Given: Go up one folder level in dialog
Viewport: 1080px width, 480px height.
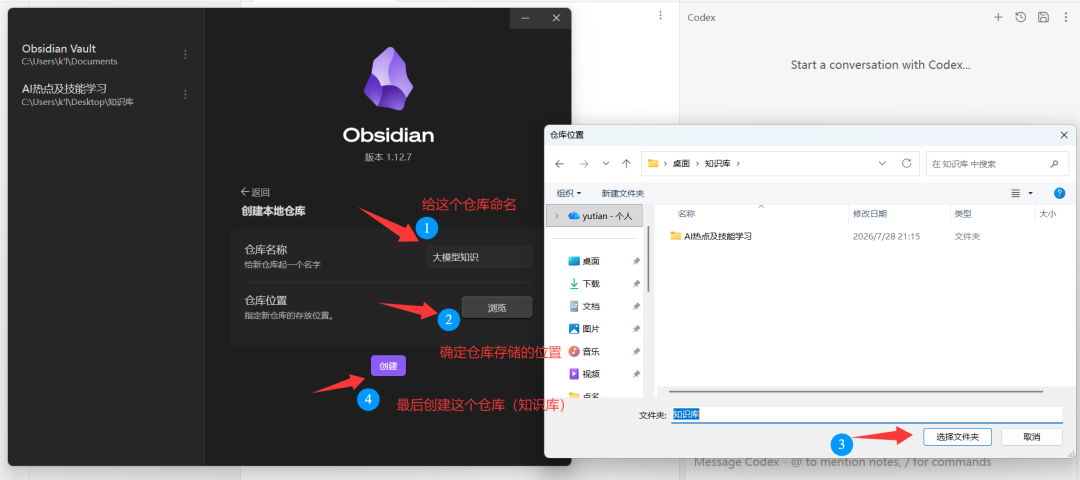Looking at the screenshot, I should pyautogui.click(x=626, y=164).
